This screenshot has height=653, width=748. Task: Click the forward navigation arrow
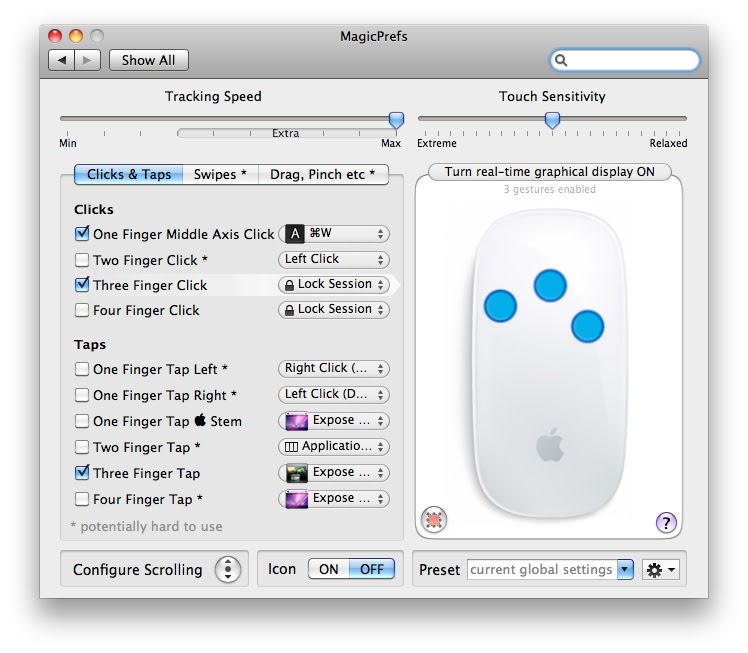pyautogui.click(x=87, y=60)
